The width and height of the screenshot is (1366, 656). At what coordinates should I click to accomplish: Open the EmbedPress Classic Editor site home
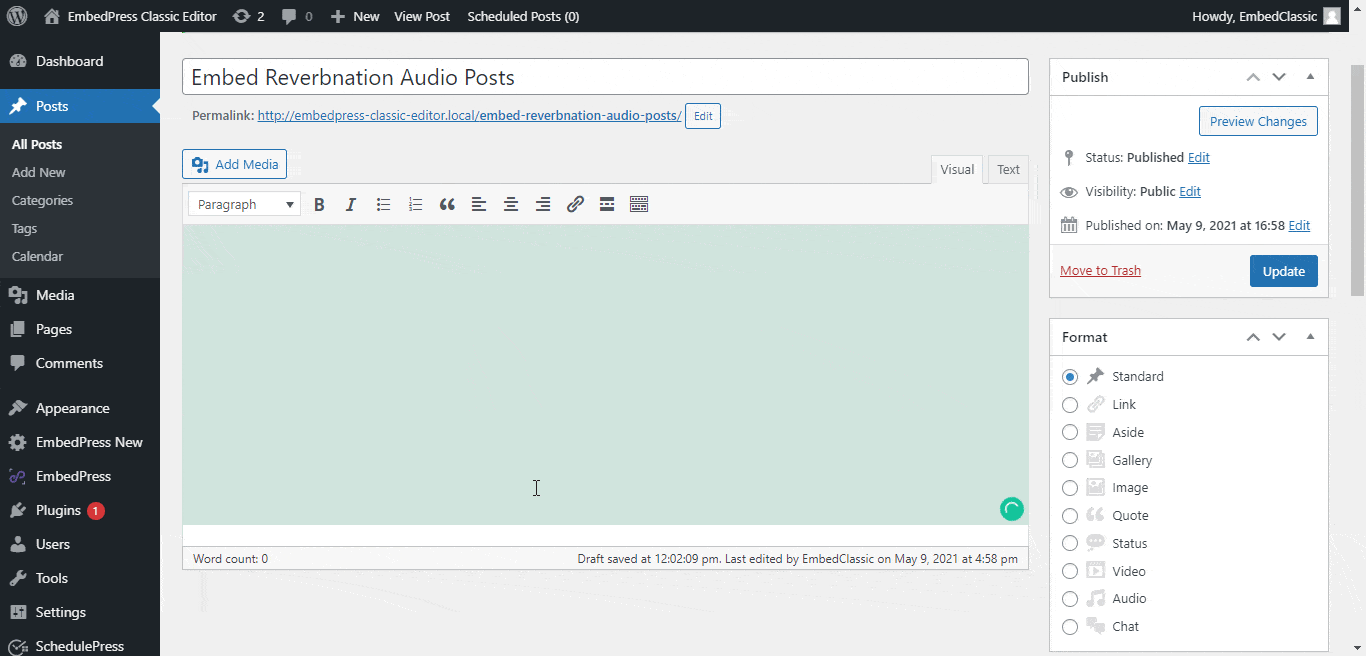pos(130,16)
